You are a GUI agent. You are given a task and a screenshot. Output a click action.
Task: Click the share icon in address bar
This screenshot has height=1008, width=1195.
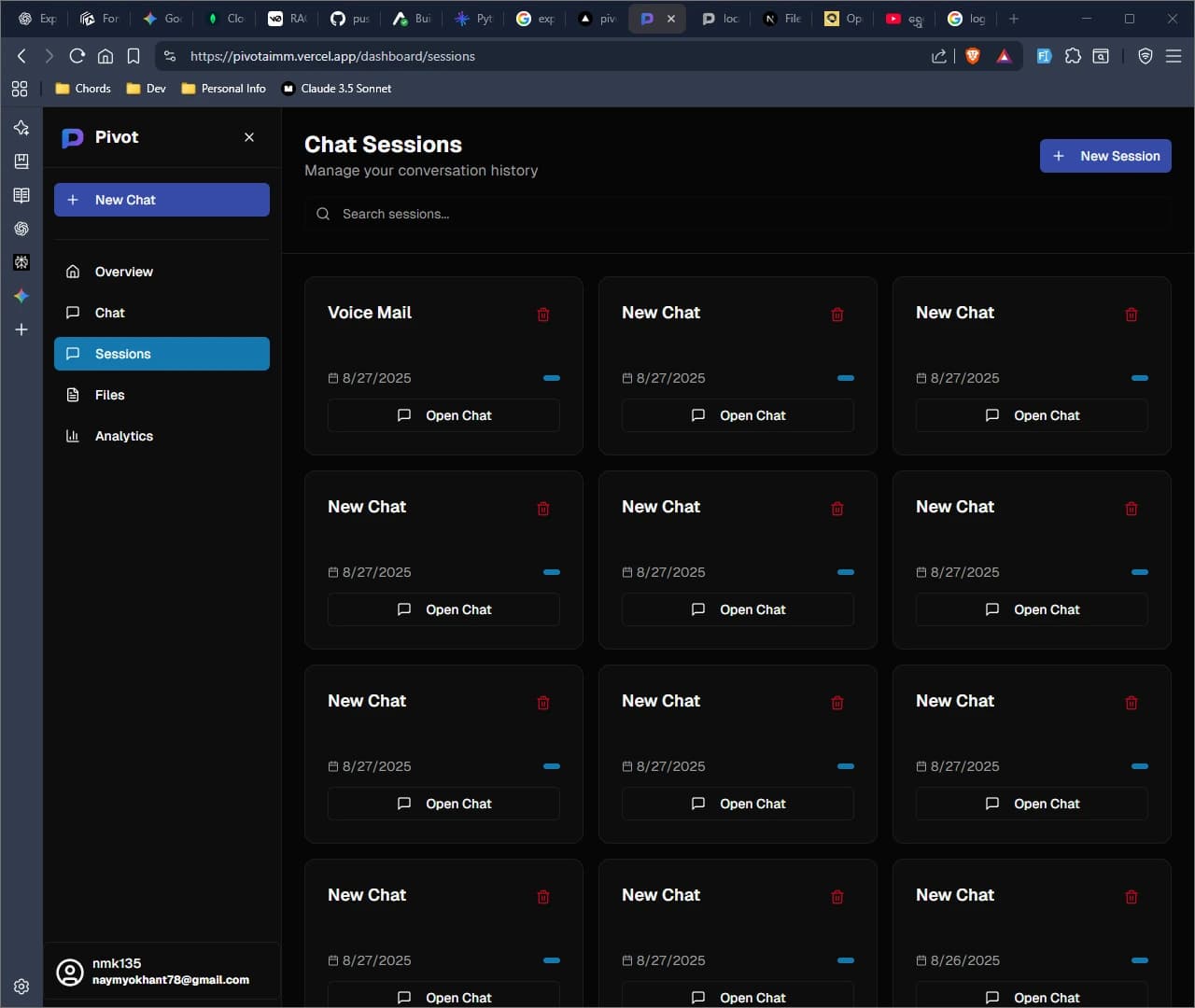[x=939, y=56]
